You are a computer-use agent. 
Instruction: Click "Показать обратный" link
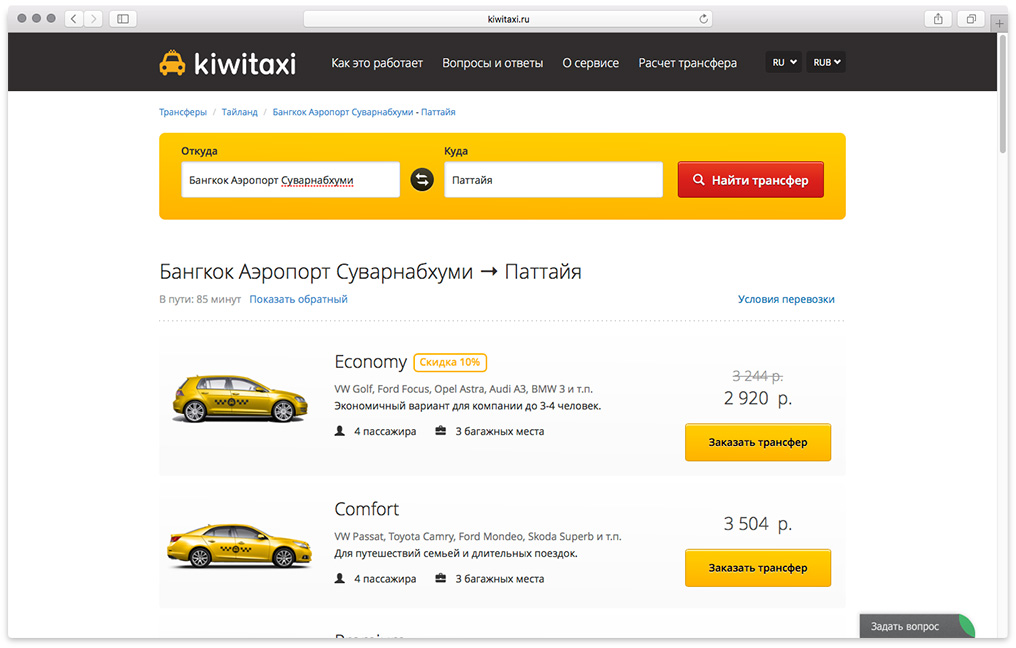point(298,299)
